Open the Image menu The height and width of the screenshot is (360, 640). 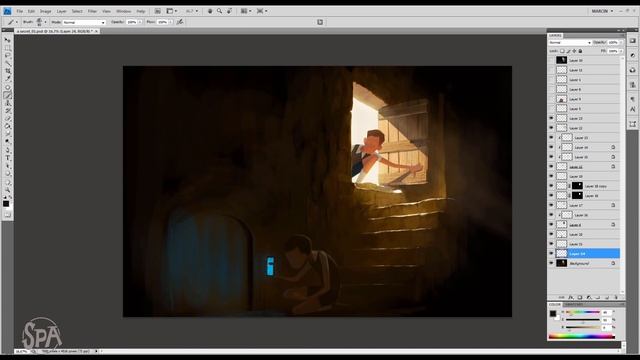tap(45, 11)
